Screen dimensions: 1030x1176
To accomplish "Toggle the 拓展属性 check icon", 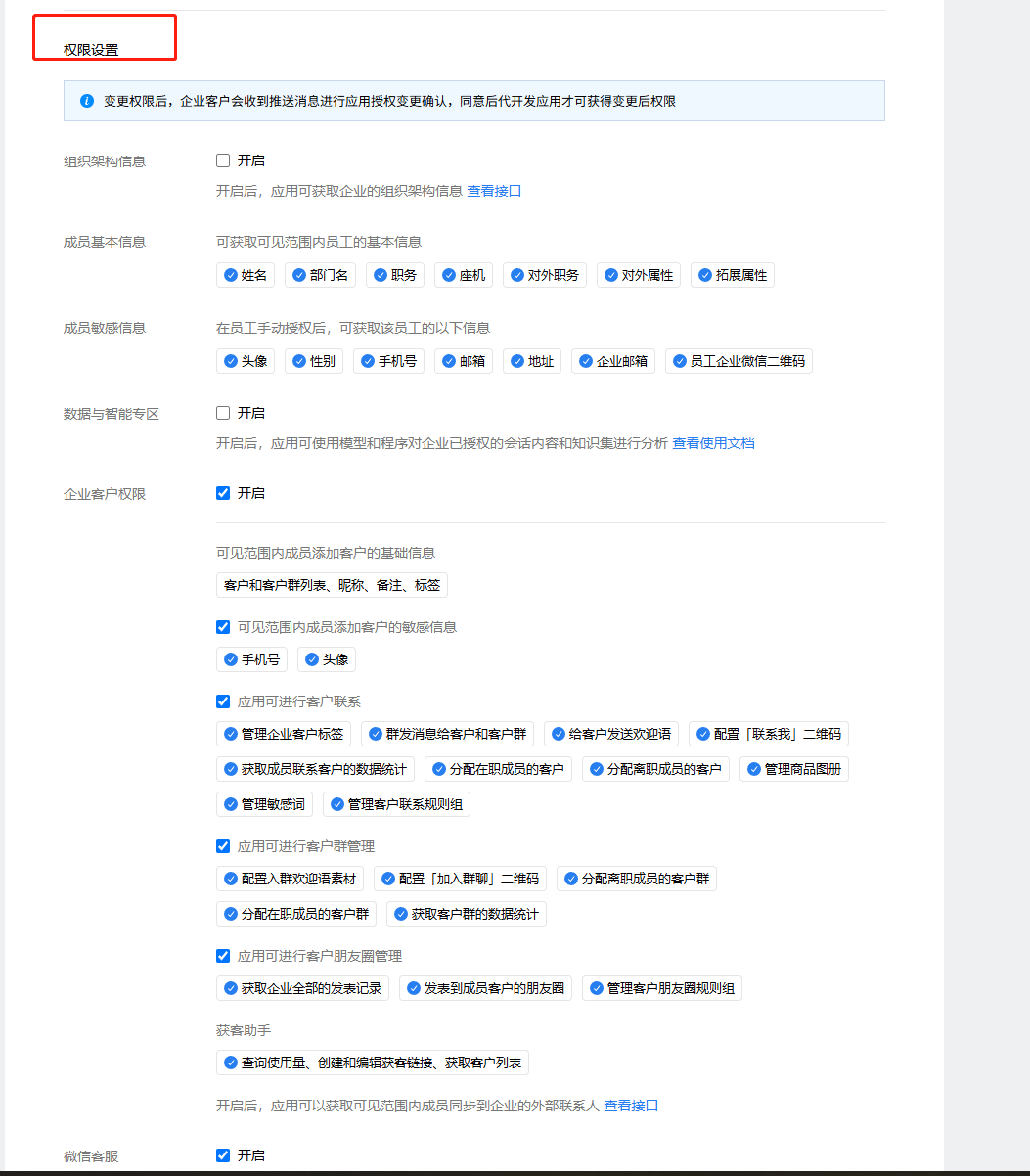I will (705, 275).
